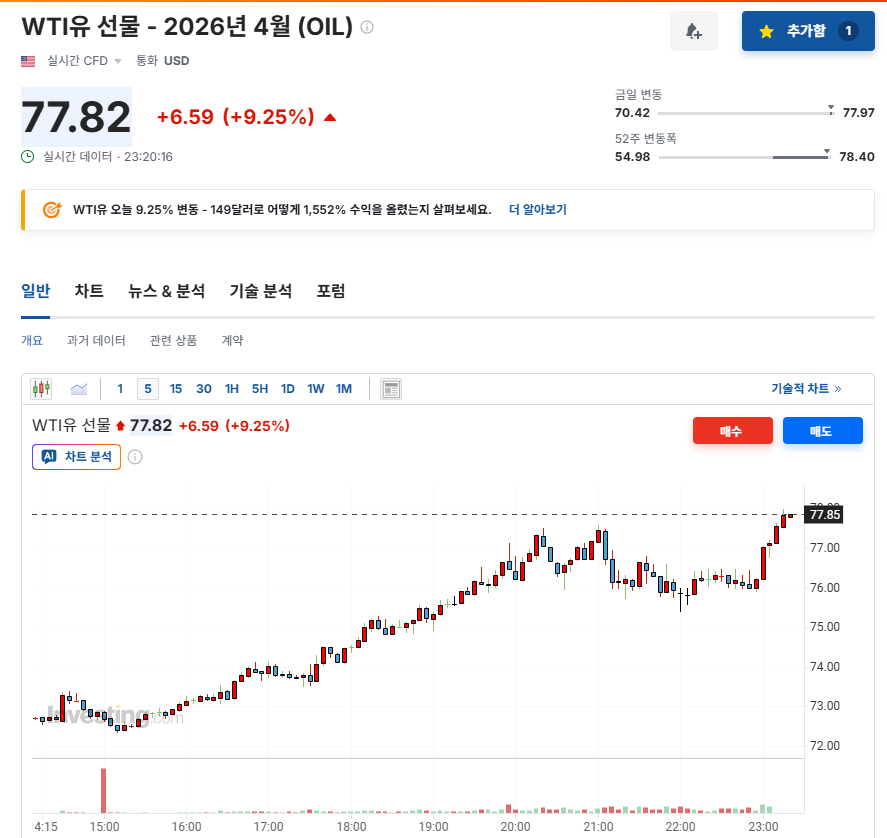Choose the 5H chart interval
Screen dimensions: 887x838
click(x=260, y=389)
